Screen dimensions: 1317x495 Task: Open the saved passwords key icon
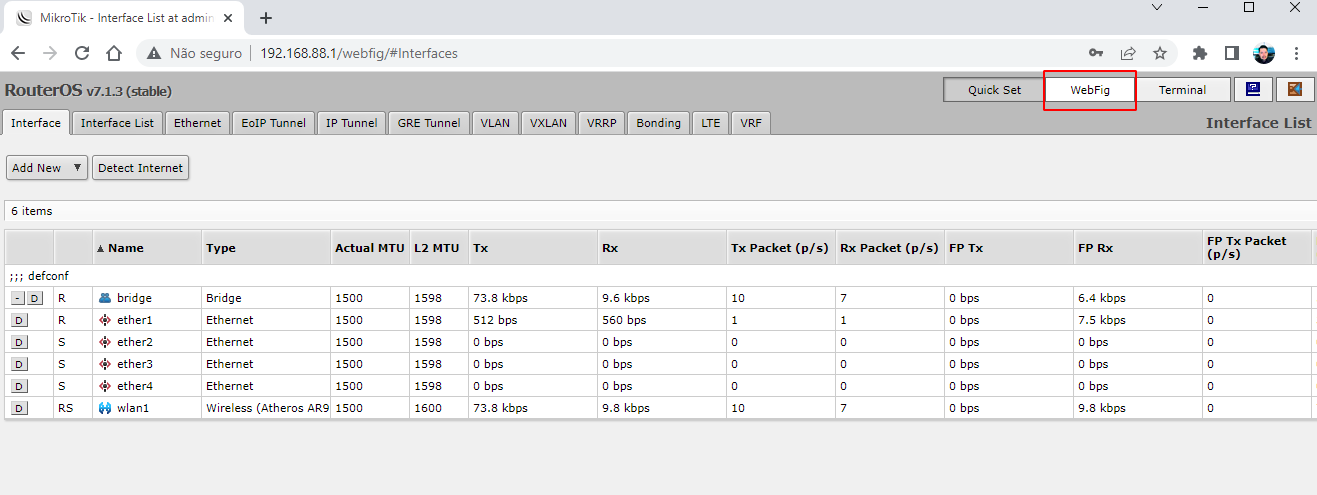pos(1097,53)
